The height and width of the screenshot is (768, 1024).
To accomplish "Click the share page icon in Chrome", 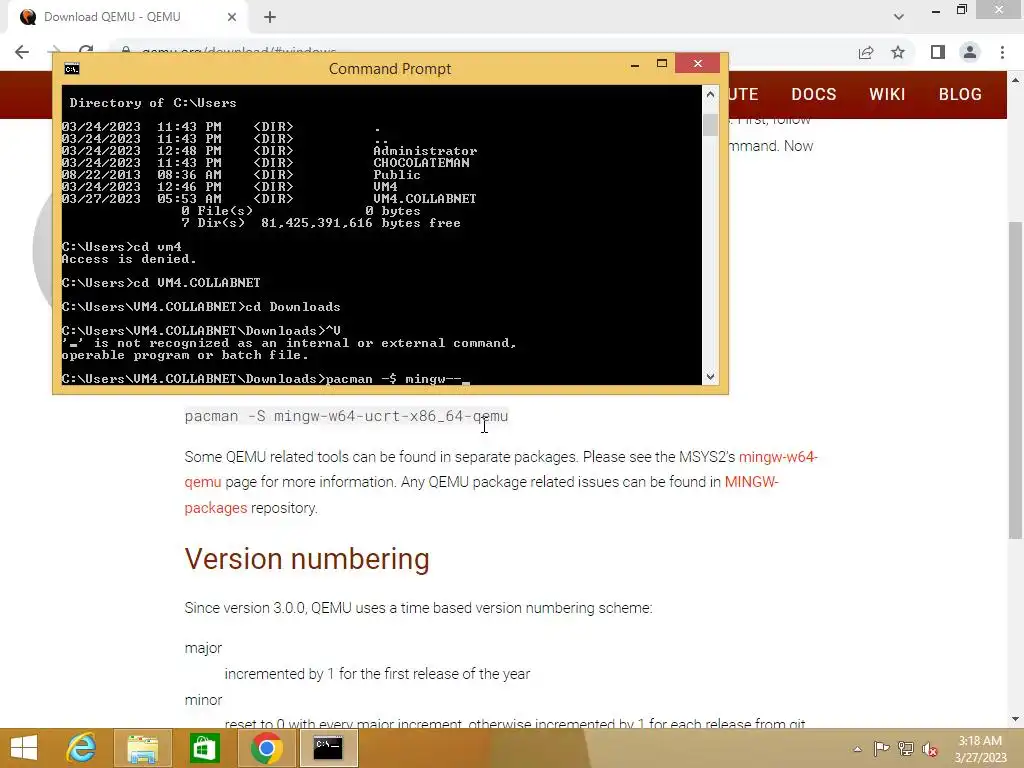I will [x=866, y=52].
